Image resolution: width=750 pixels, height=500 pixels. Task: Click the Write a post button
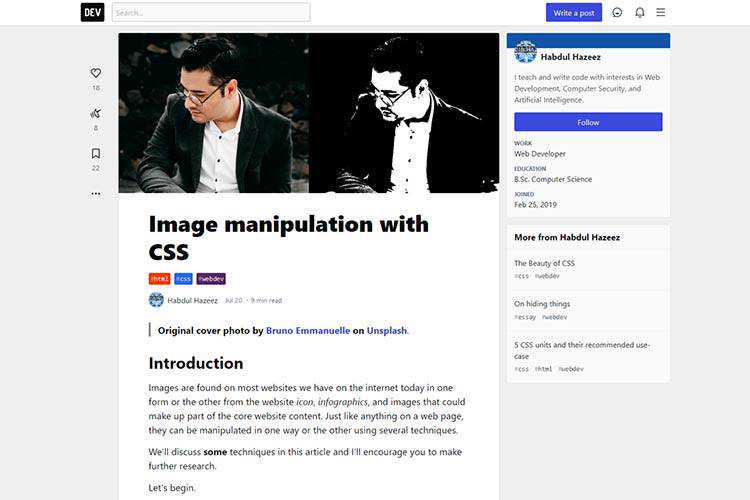(x=574, y=13)
